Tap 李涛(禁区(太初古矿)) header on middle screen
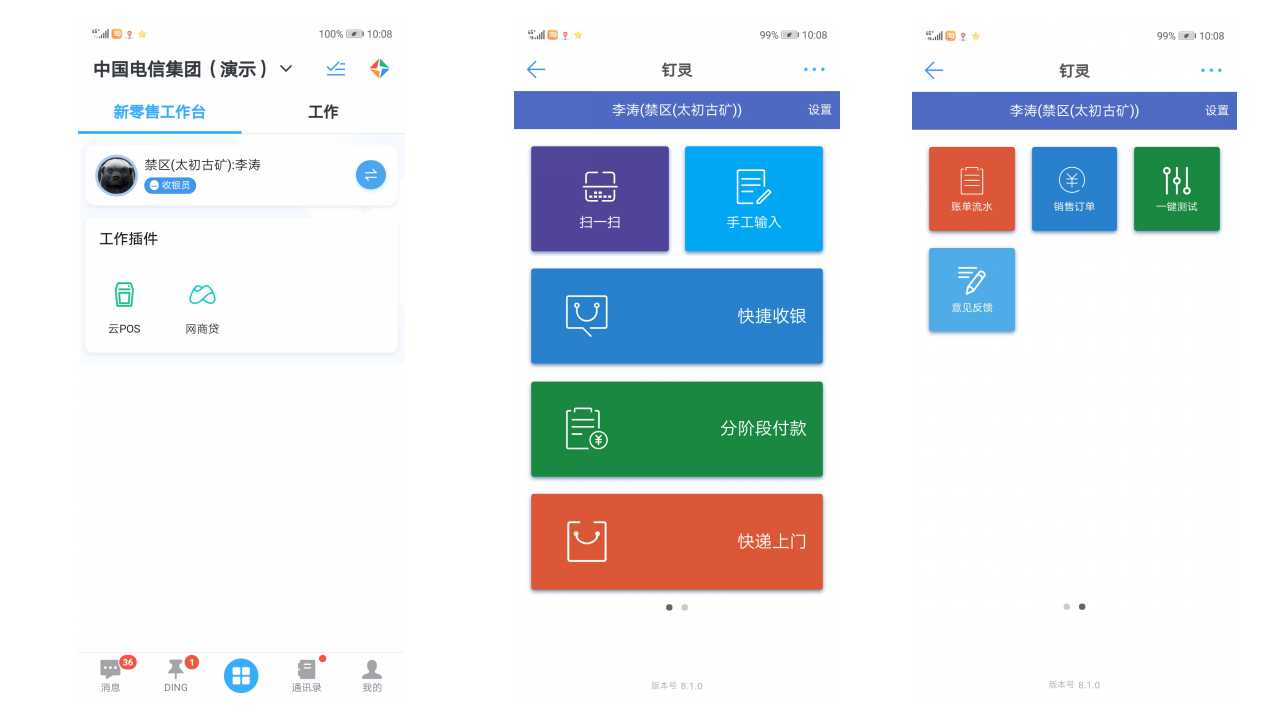 (677, 110)
